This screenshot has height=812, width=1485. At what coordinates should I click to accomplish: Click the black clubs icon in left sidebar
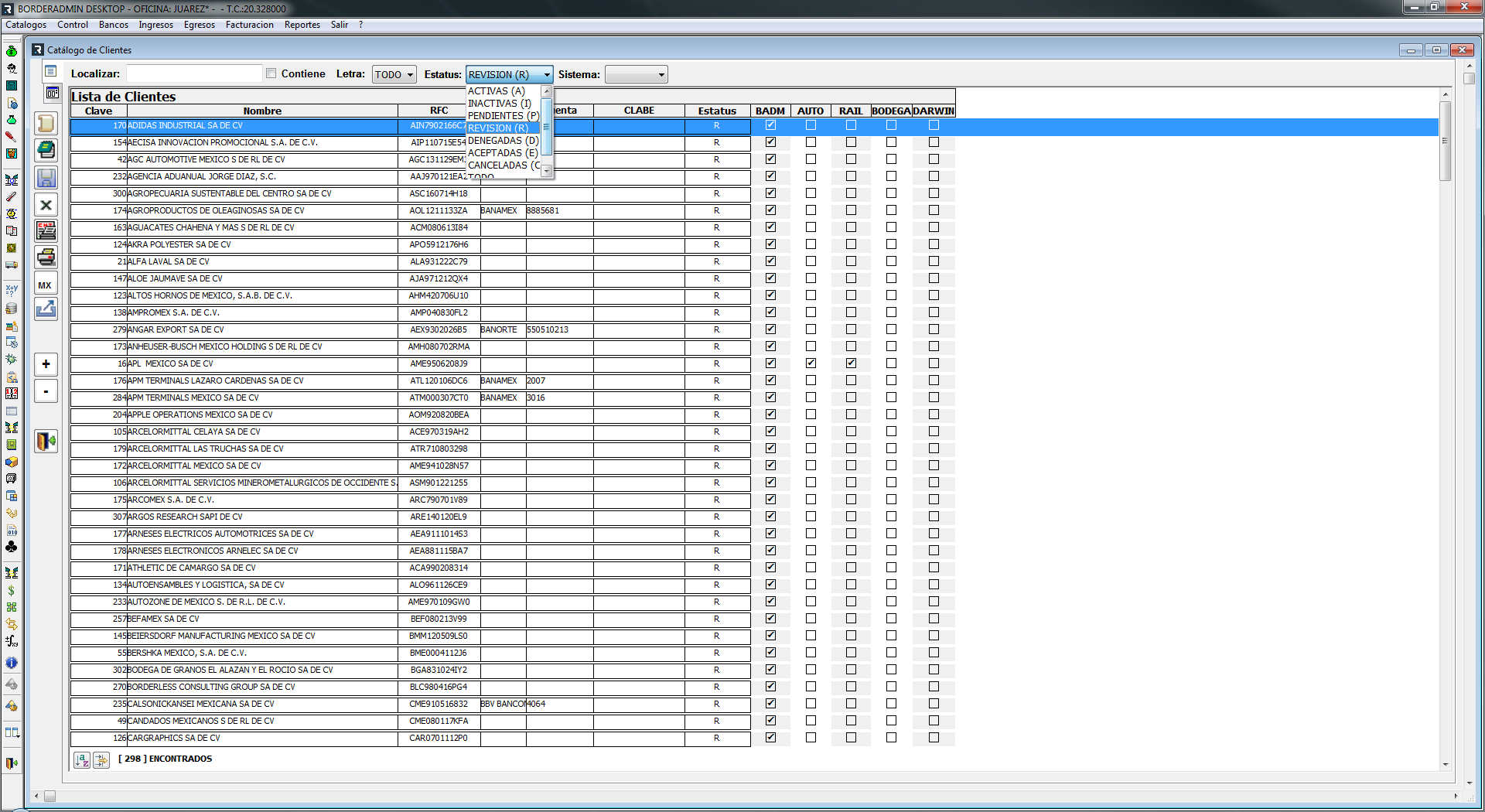point(12,547)
